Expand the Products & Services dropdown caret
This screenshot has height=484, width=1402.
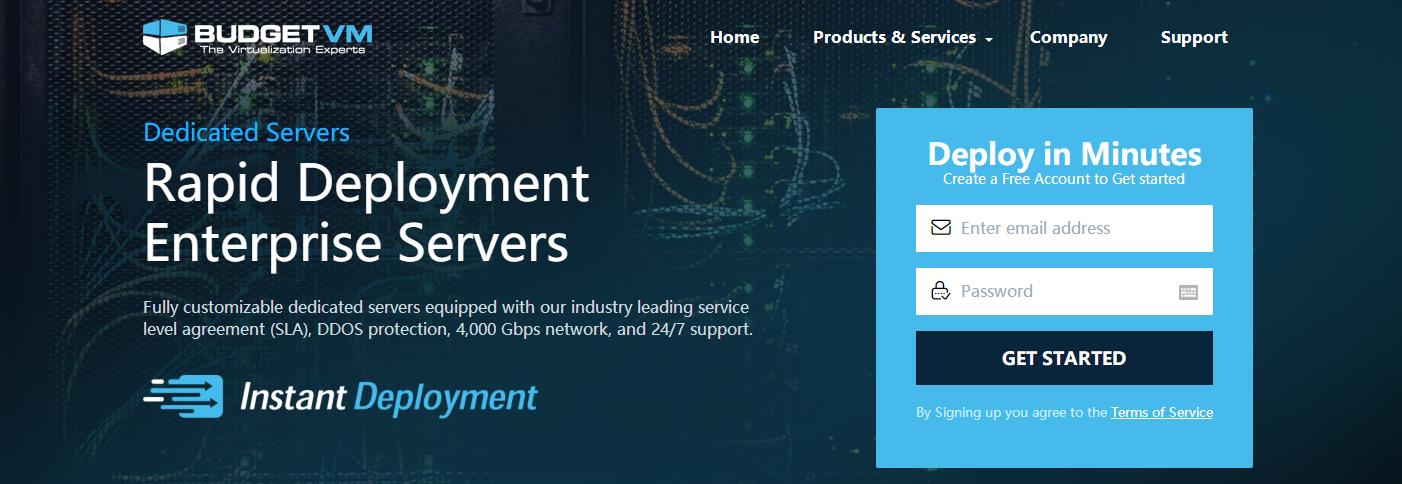989,39
